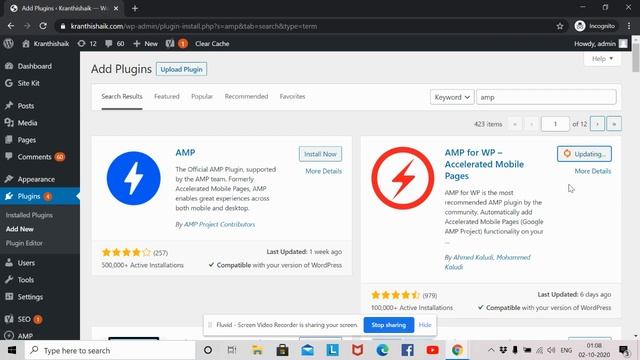Click the Windows taskbar search box
640x360 pixels.
110,350
